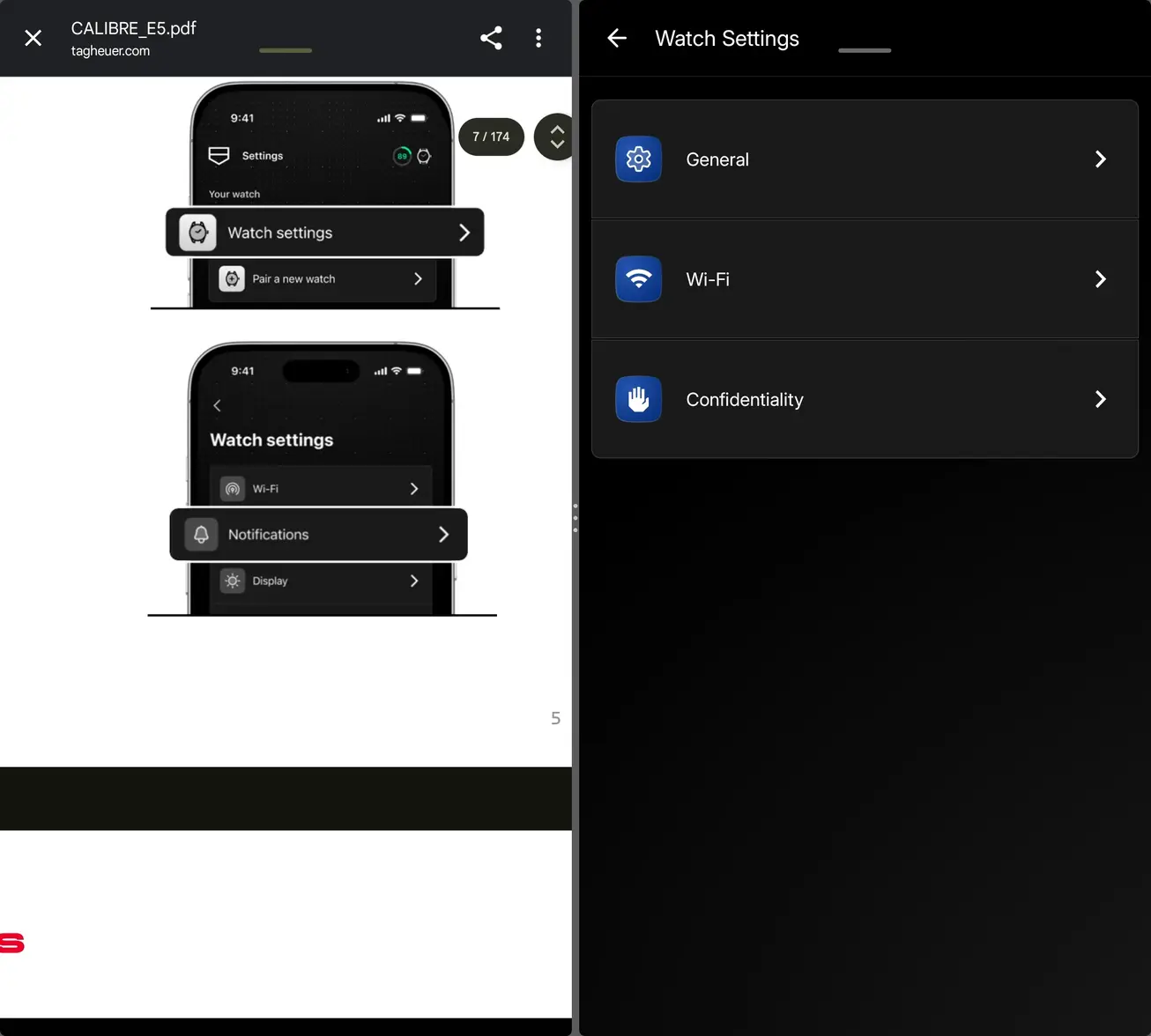The image size is (1151, 1036).
Task: Tap the PDF app's top drag handle
Action: pyautogui.click(x=286, y=50)
